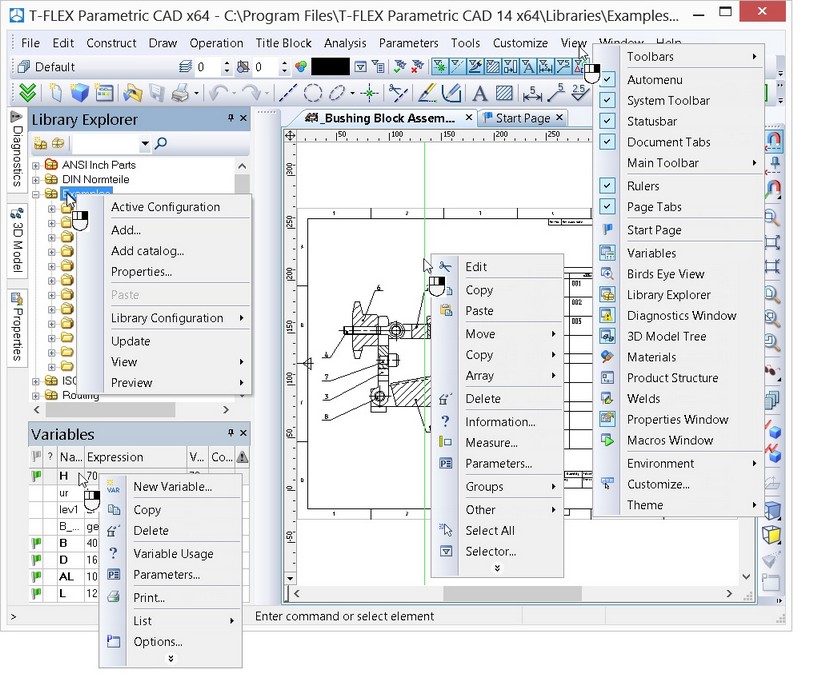Toggle the Document Tabs checkbox
This screenshot has height=686, width=818.
(x=607, y=142)
